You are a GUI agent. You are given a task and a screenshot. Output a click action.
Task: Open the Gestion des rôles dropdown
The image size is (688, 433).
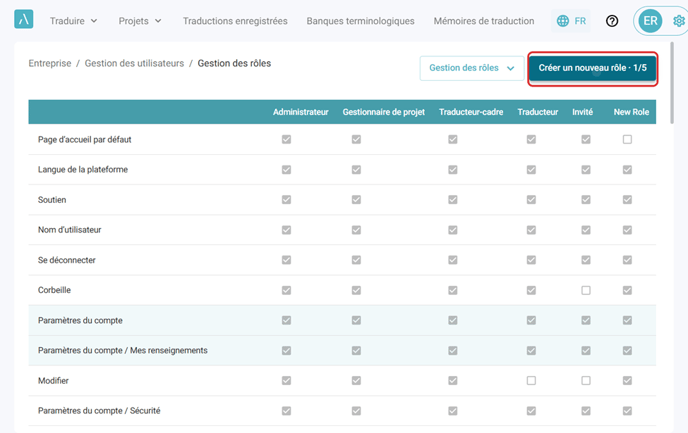[x=472, y=68]
